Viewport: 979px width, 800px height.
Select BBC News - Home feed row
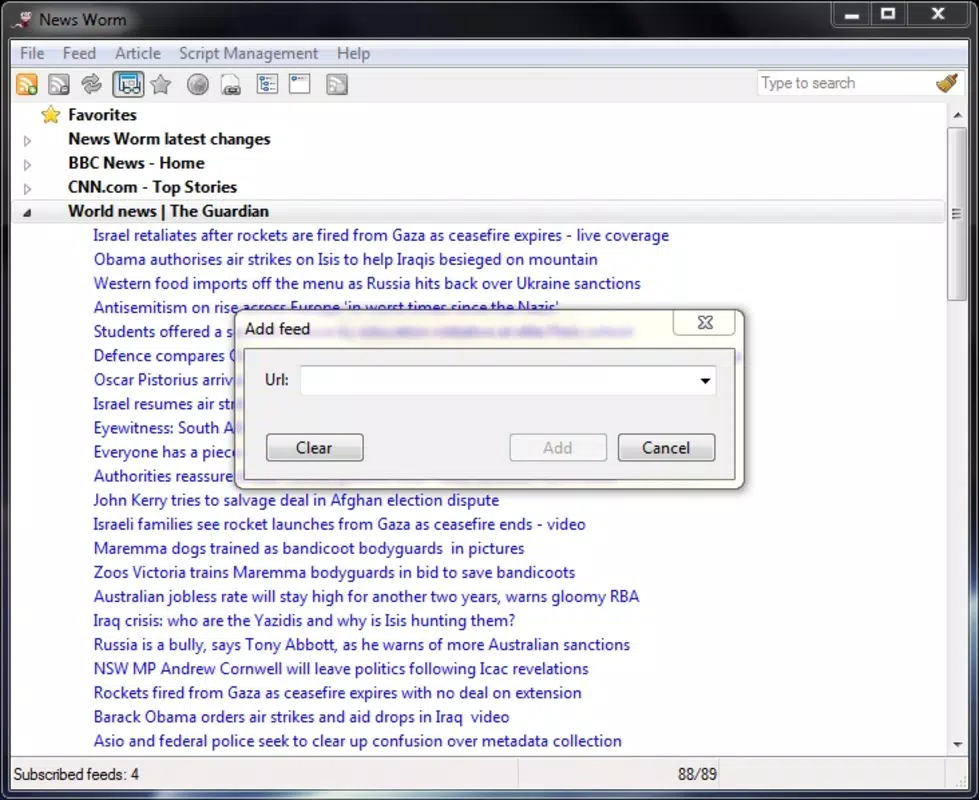(136, 163)
